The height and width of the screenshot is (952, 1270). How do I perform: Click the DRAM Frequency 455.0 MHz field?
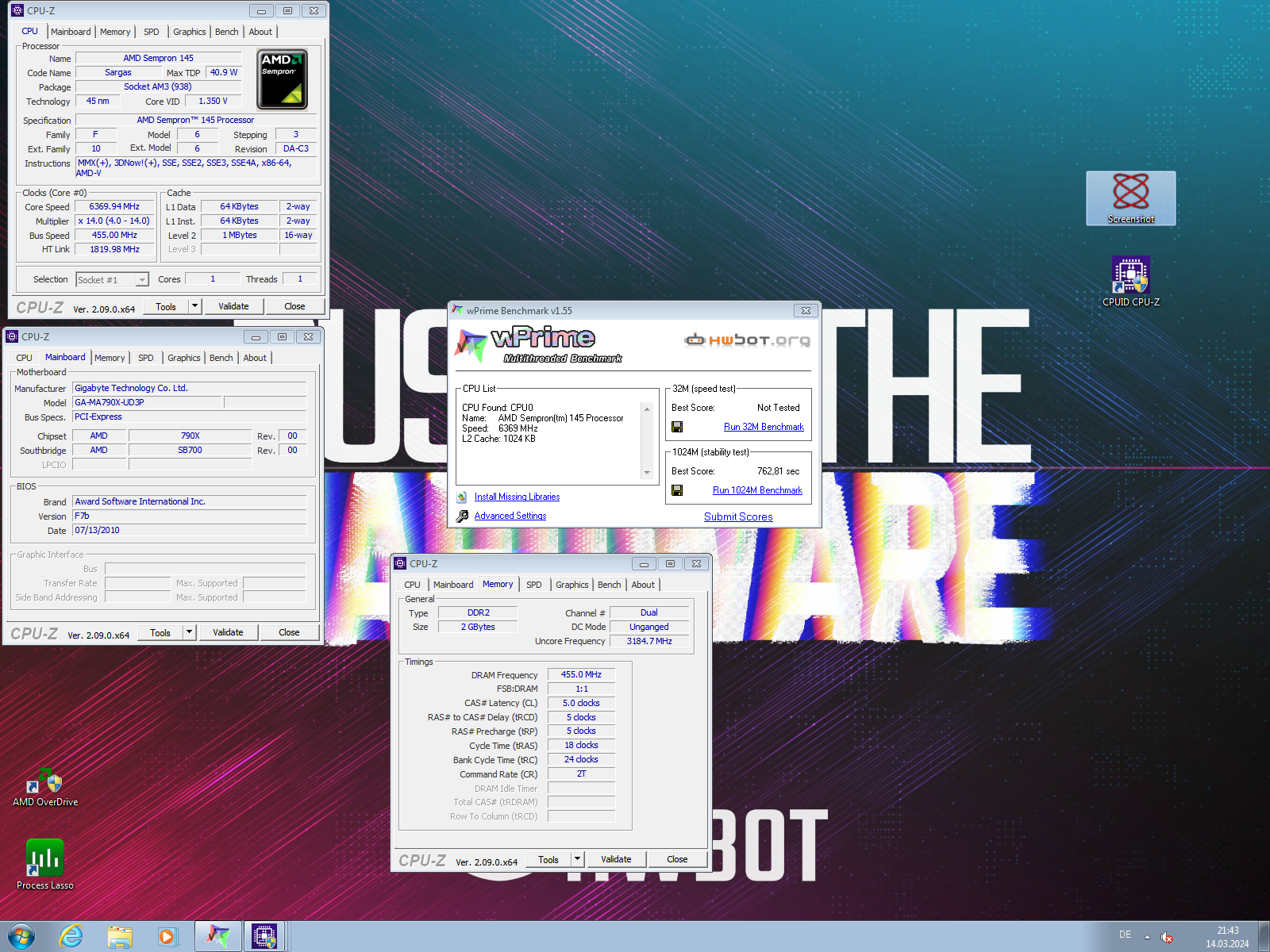[x=581, y=674]
